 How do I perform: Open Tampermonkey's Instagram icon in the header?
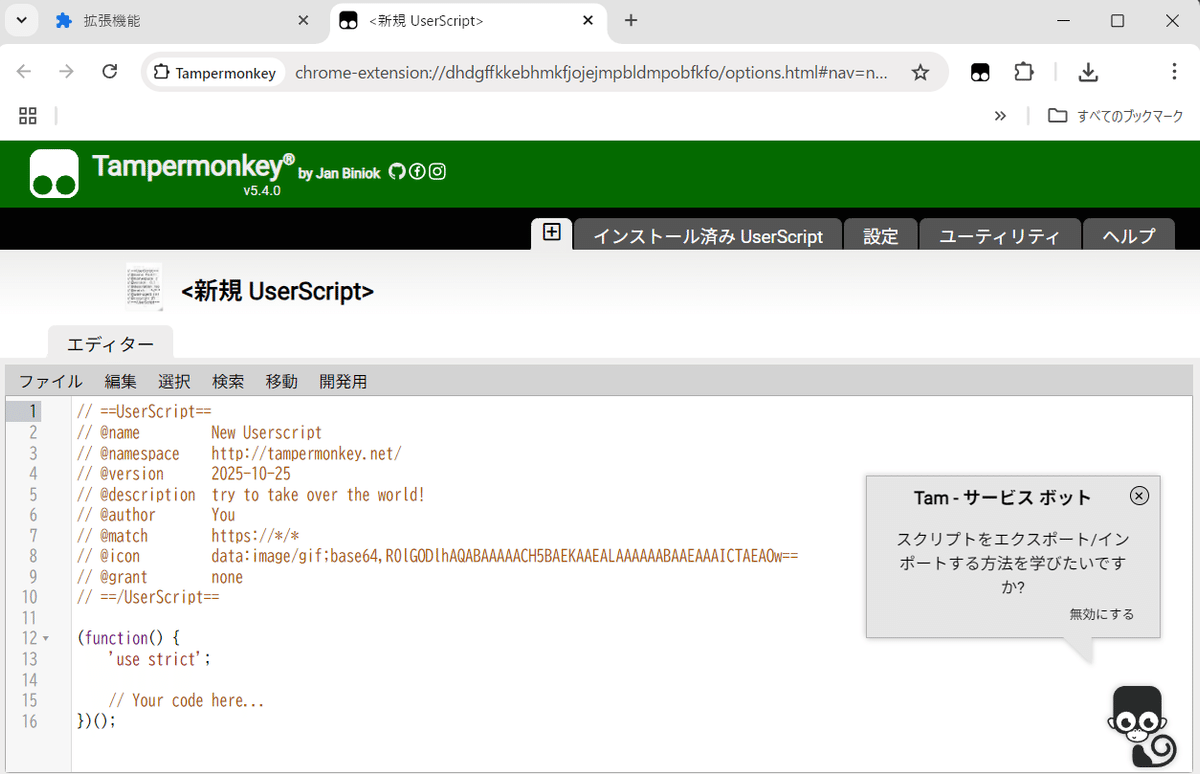(437, 171)
